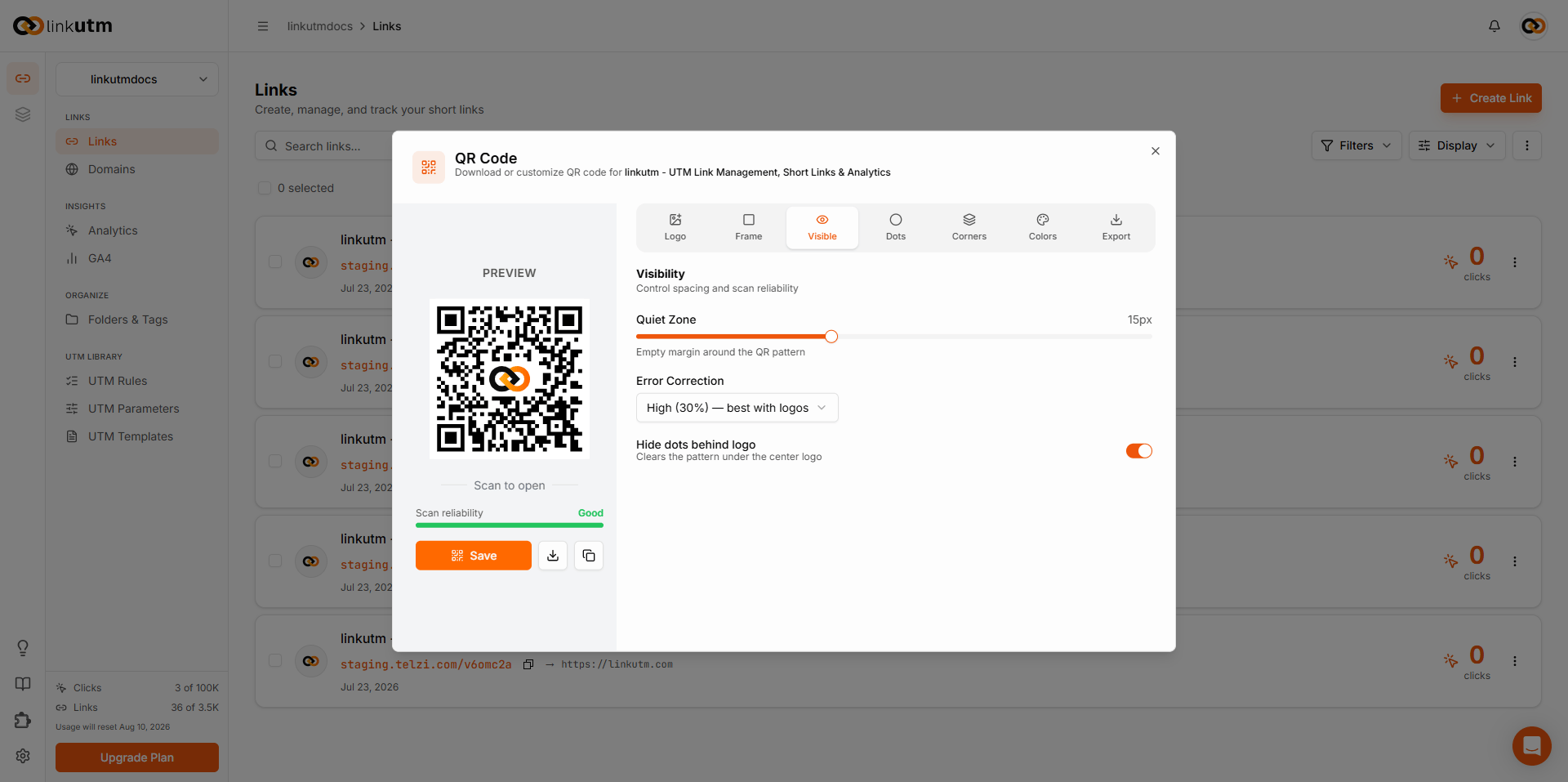Image resolution: width=1568 pixels, height=782 pixels.
Task: Open the Dots tab
Action: (x=896, y=227)
